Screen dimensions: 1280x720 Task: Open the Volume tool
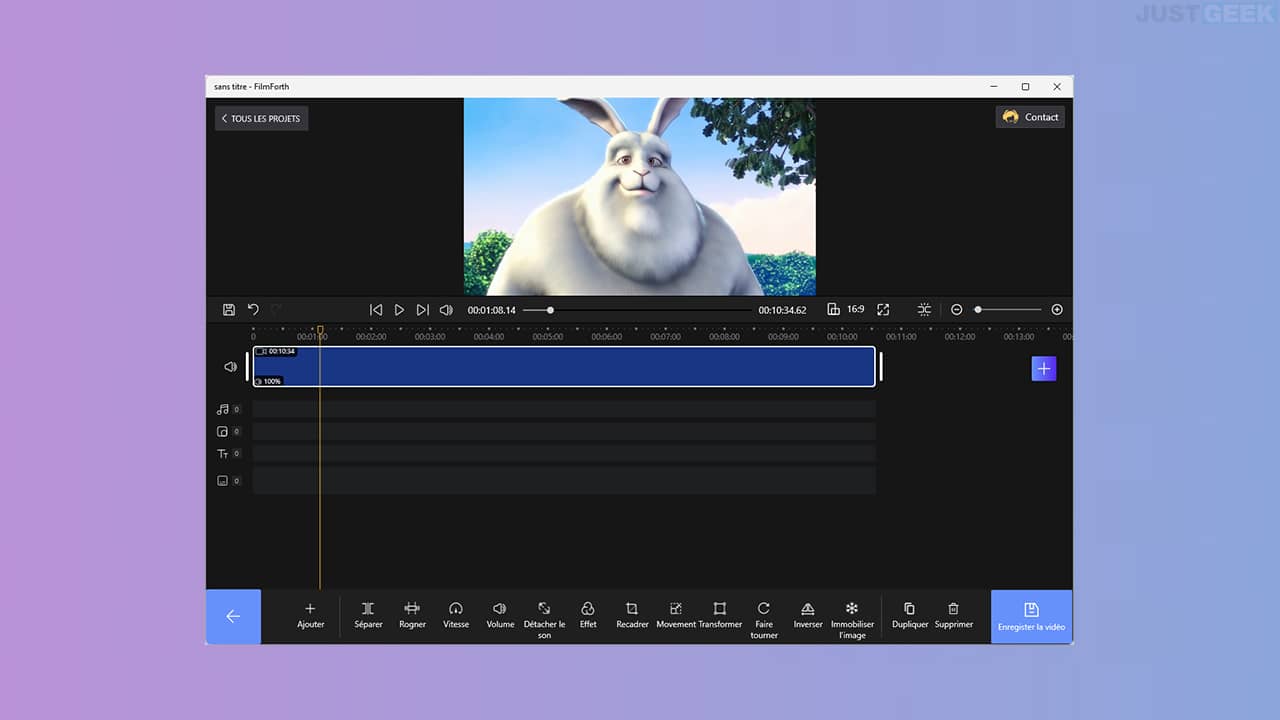(500, 615)
